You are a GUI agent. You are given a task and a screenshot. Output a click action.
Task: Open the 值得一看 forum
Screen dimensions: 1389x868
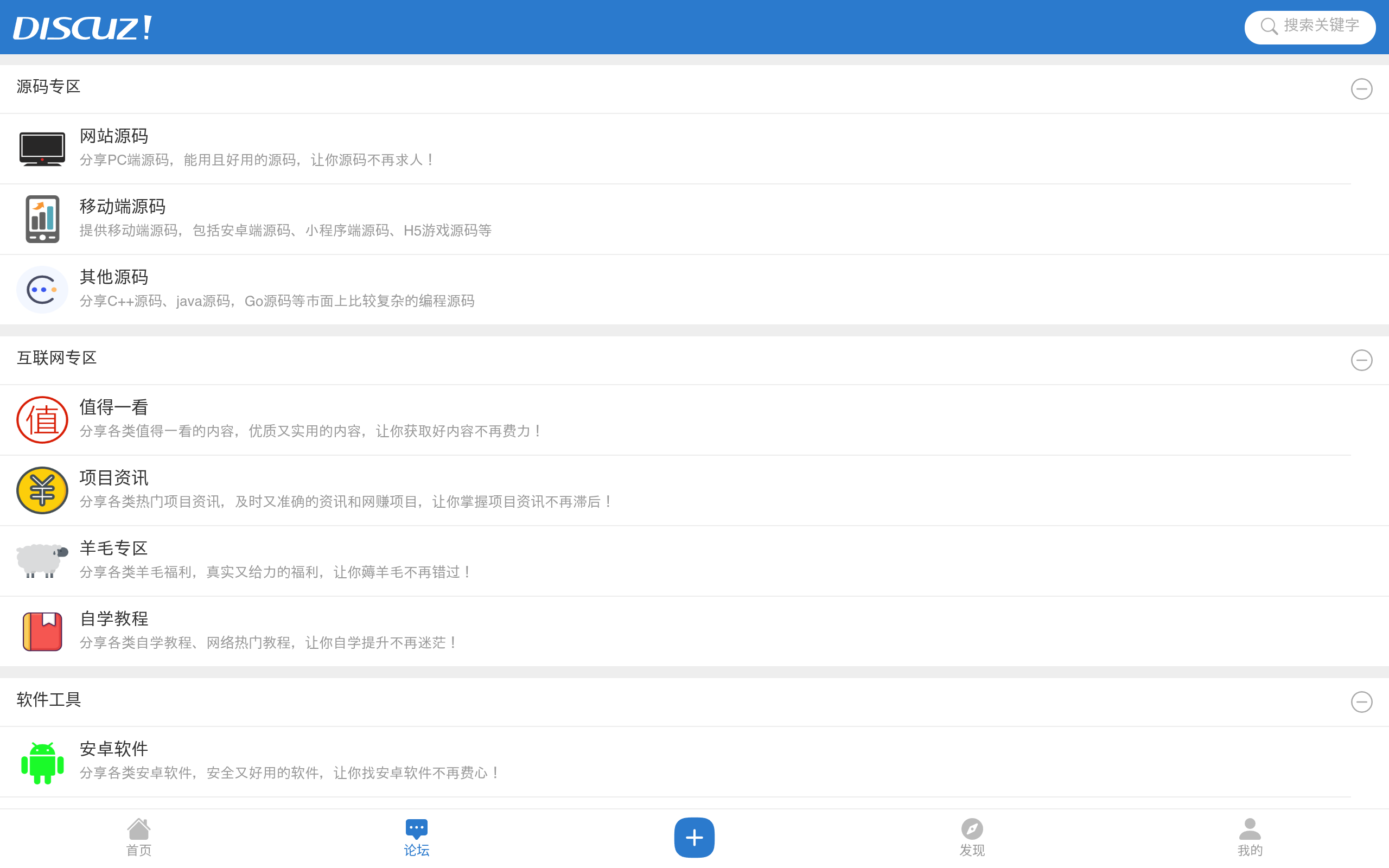coord(694,420)
